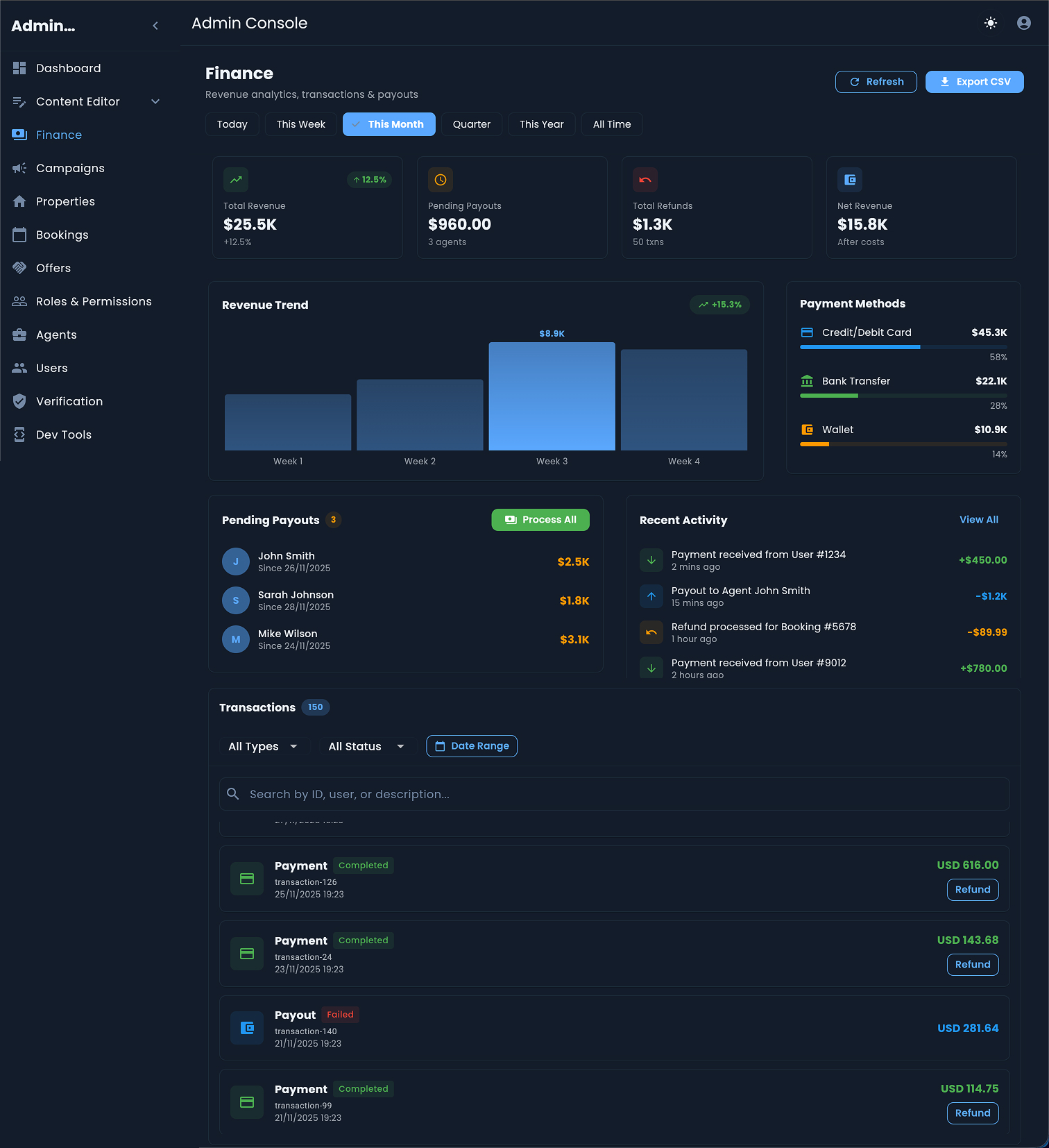This screenshot has width=1049, height=1148.
Task: Select the This Year period filter
Action: [x=542, y=124]
